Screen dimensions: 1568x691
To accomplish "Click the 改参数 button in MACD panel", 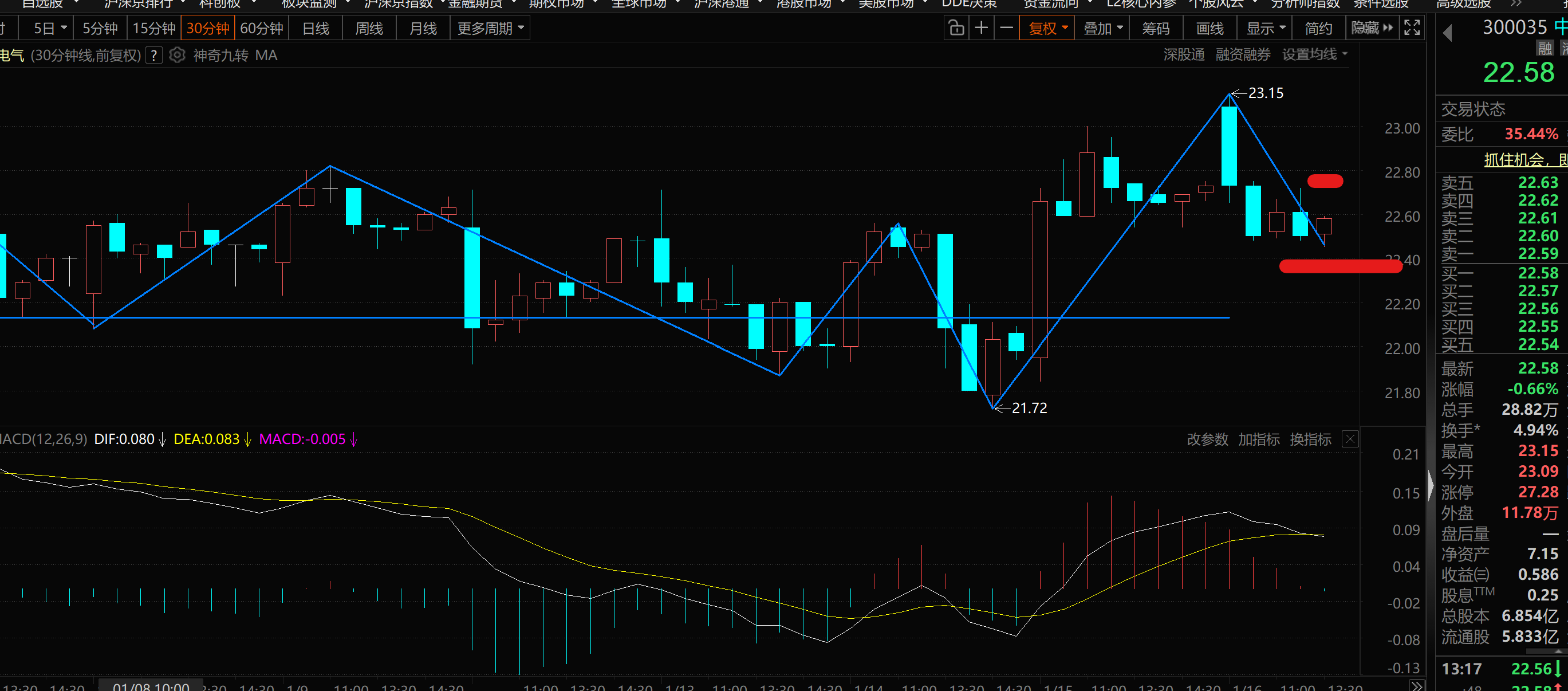I will click(x=1207, y=439).
